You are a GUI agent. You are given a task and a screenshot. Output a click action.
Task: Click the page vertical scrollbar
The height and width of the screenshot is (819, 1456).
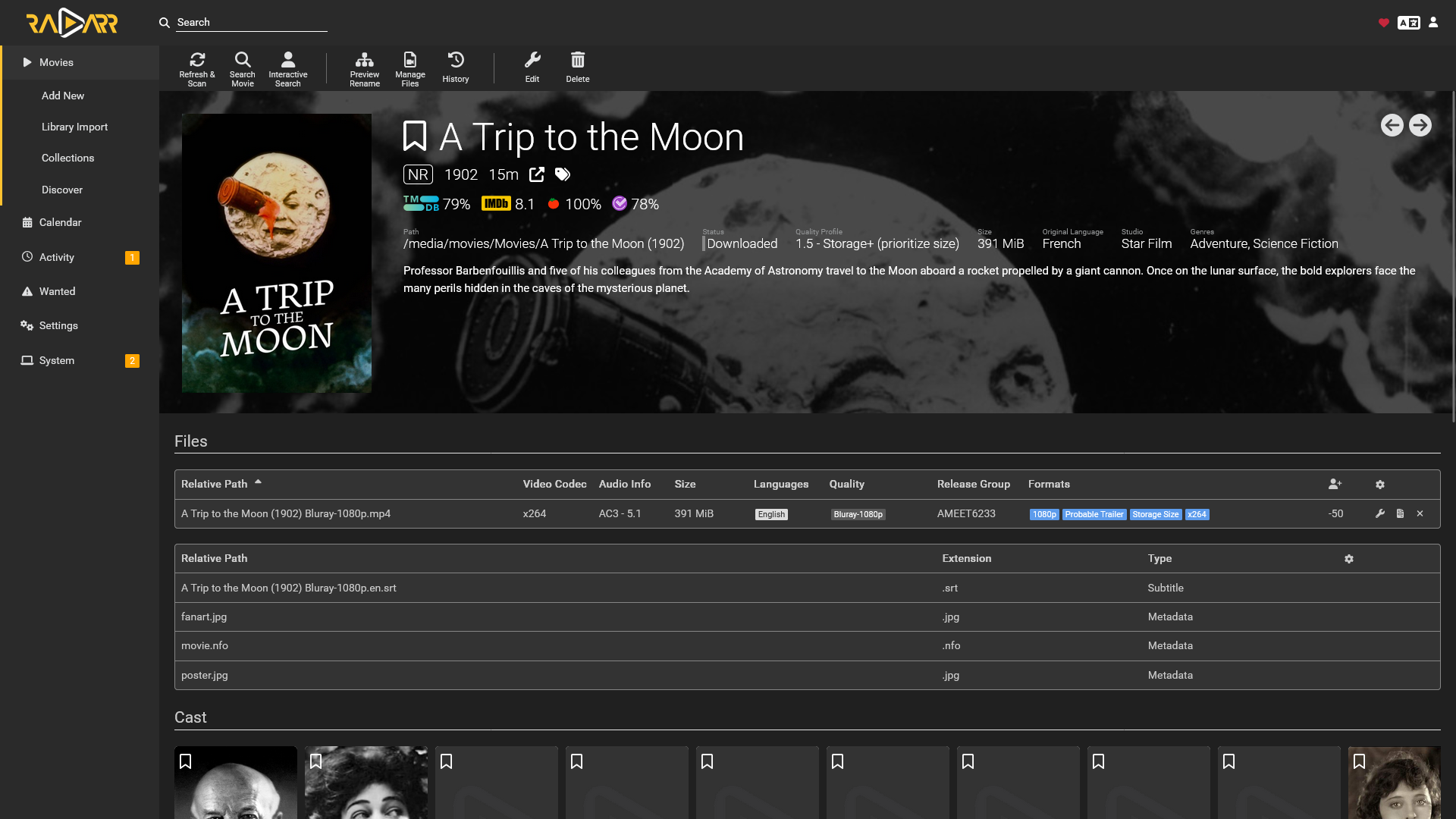click(x=1453, y=256)
